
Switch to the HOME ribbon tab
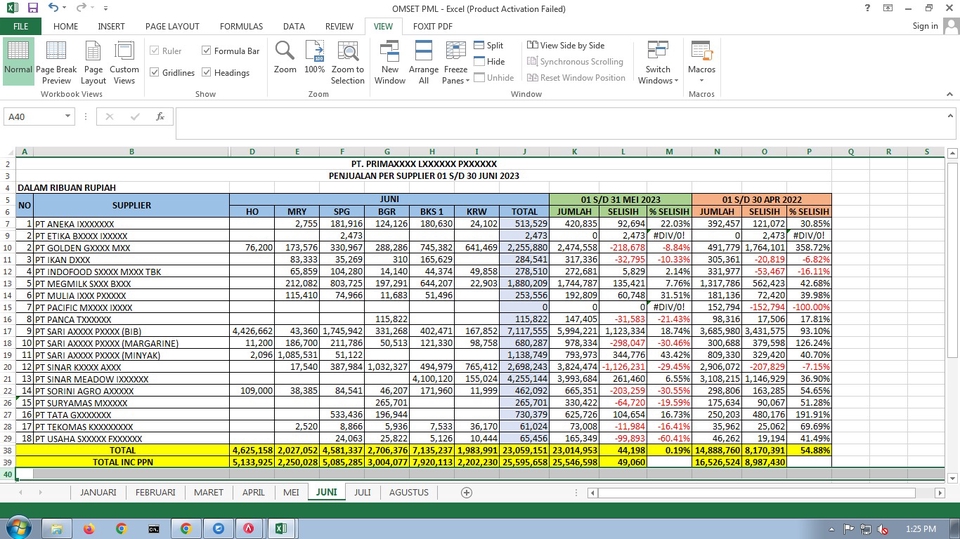66,26
